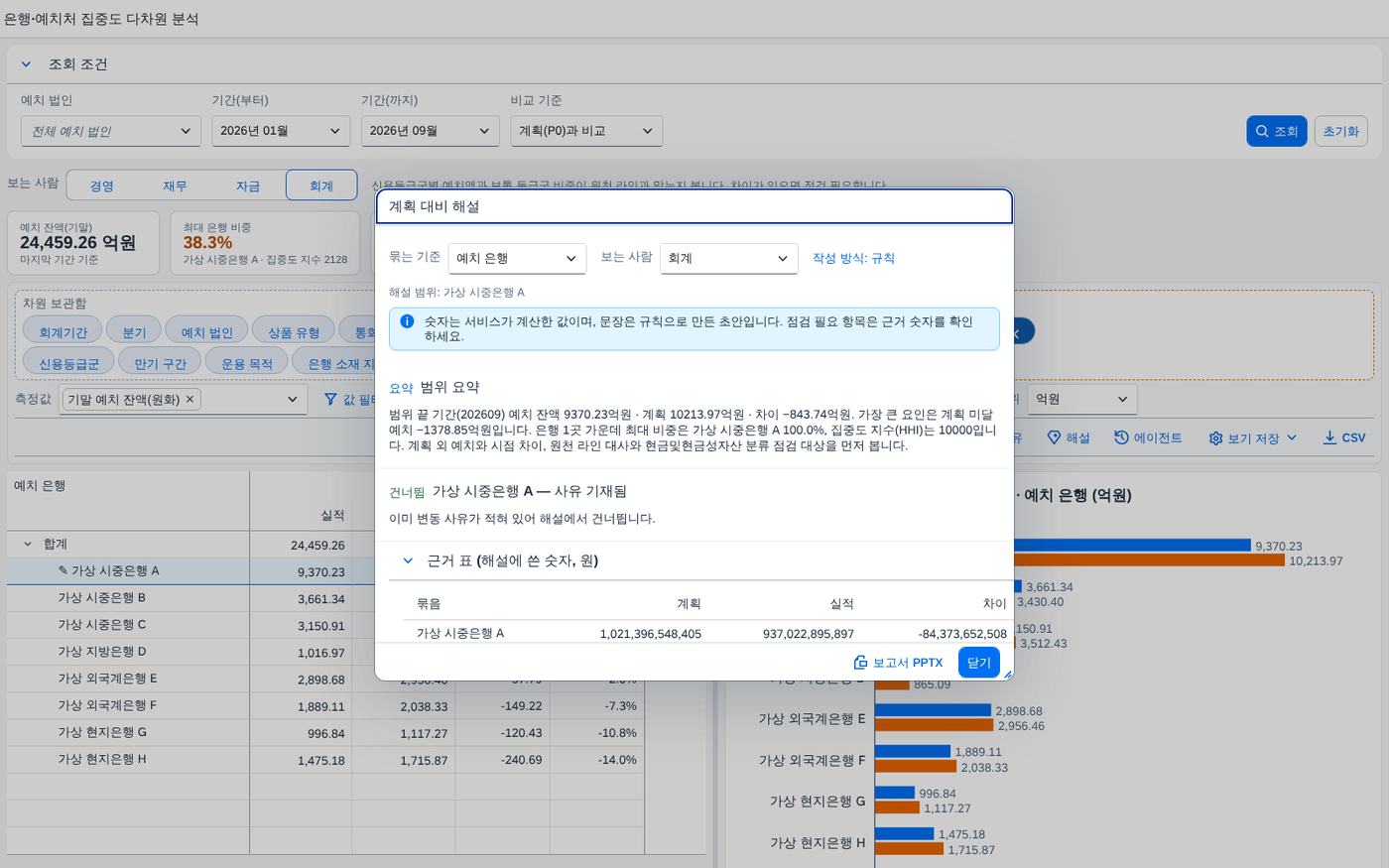Click the 작성 방식: 규칙 link
1389x868 pixels.
[853, 258]
